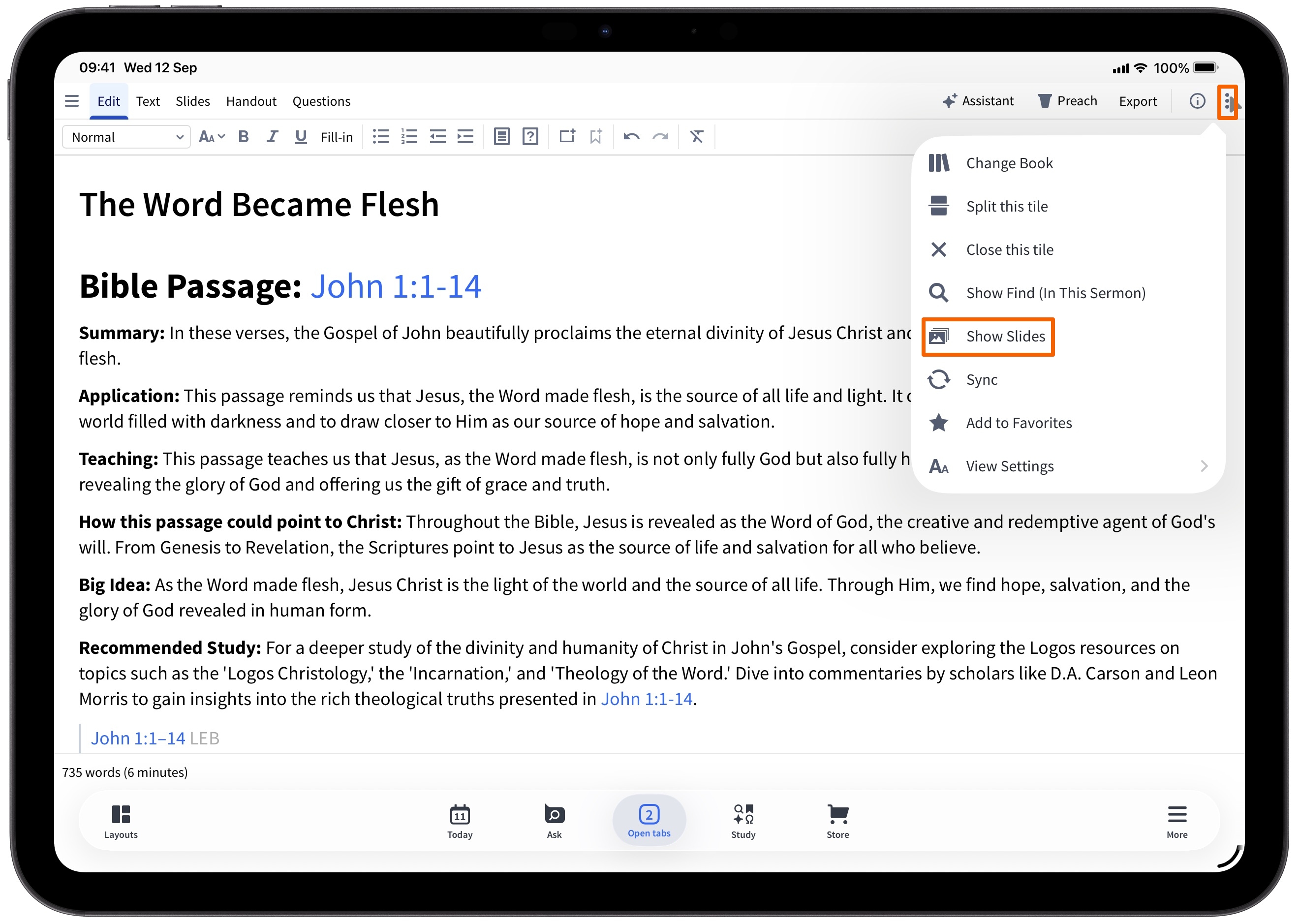Switch to the Slides tab

193,101
